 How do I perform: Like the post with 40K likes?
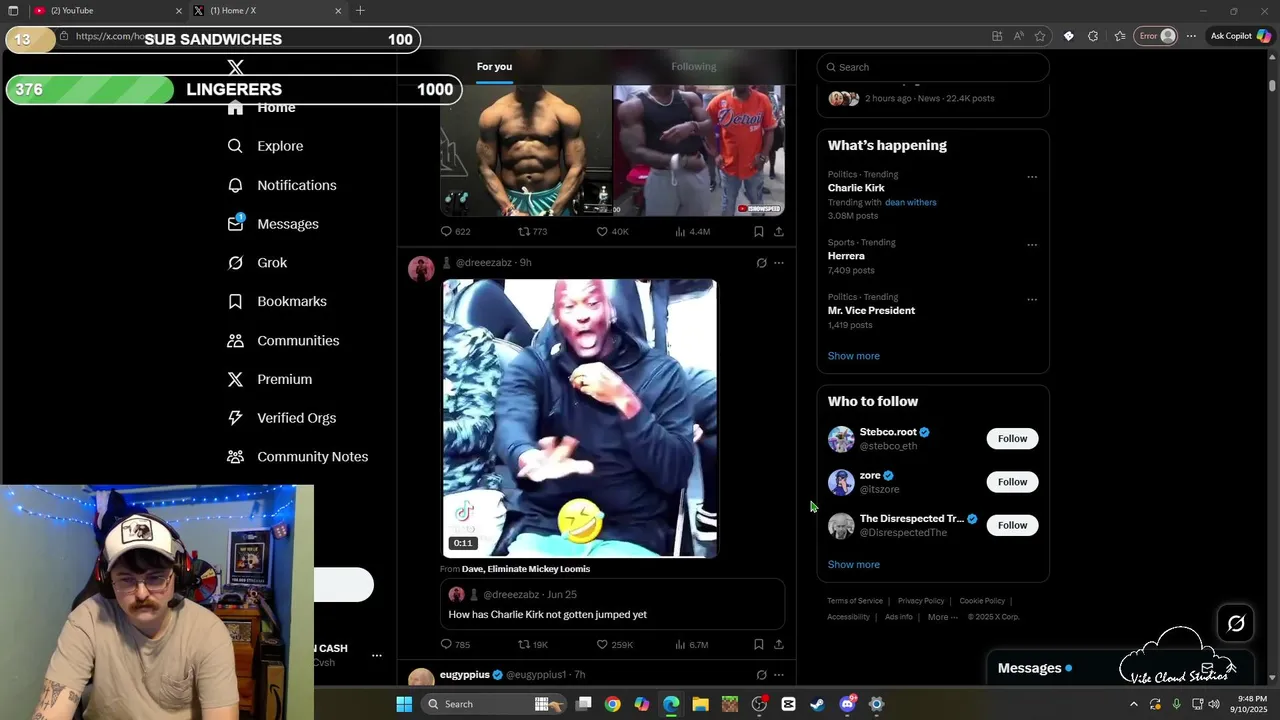tap(612, 231)
